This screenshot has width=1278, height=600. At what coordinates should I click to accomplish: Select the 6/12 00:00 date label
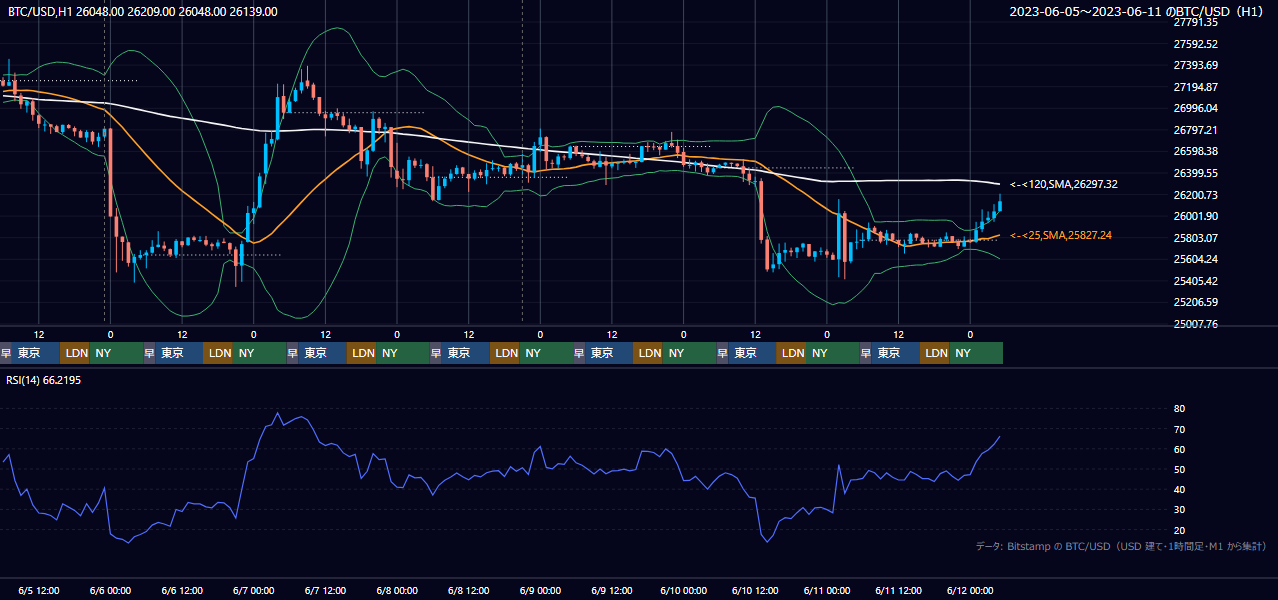click(x=970, y=591)
